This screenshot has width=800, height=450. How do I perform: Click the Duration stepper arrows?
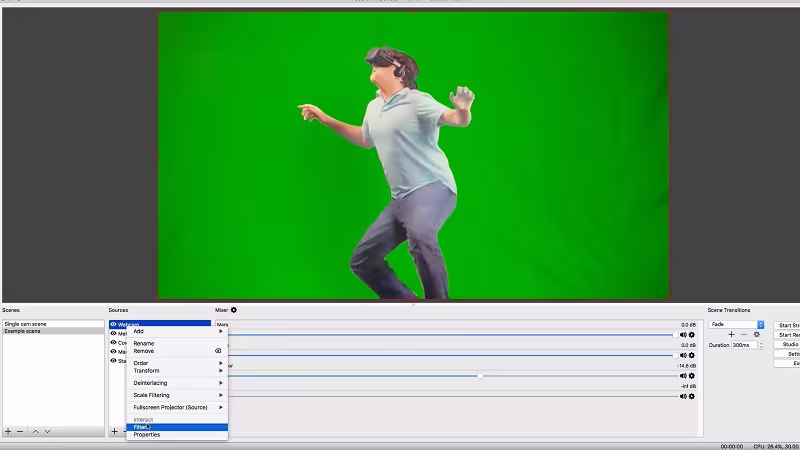(x=761, y=345)
